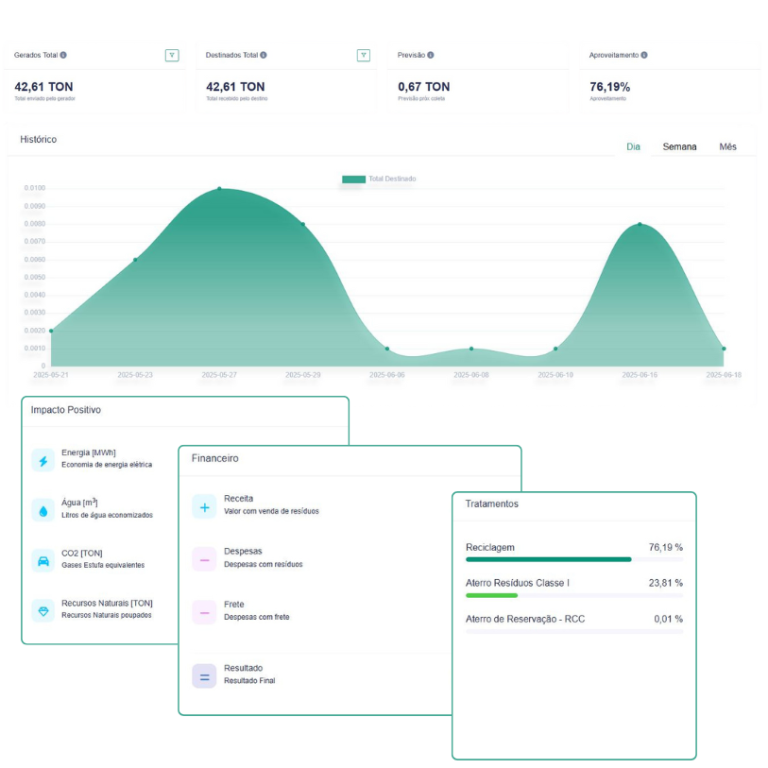
Task: Click the plus Receita icon
Action: (204, 506)
